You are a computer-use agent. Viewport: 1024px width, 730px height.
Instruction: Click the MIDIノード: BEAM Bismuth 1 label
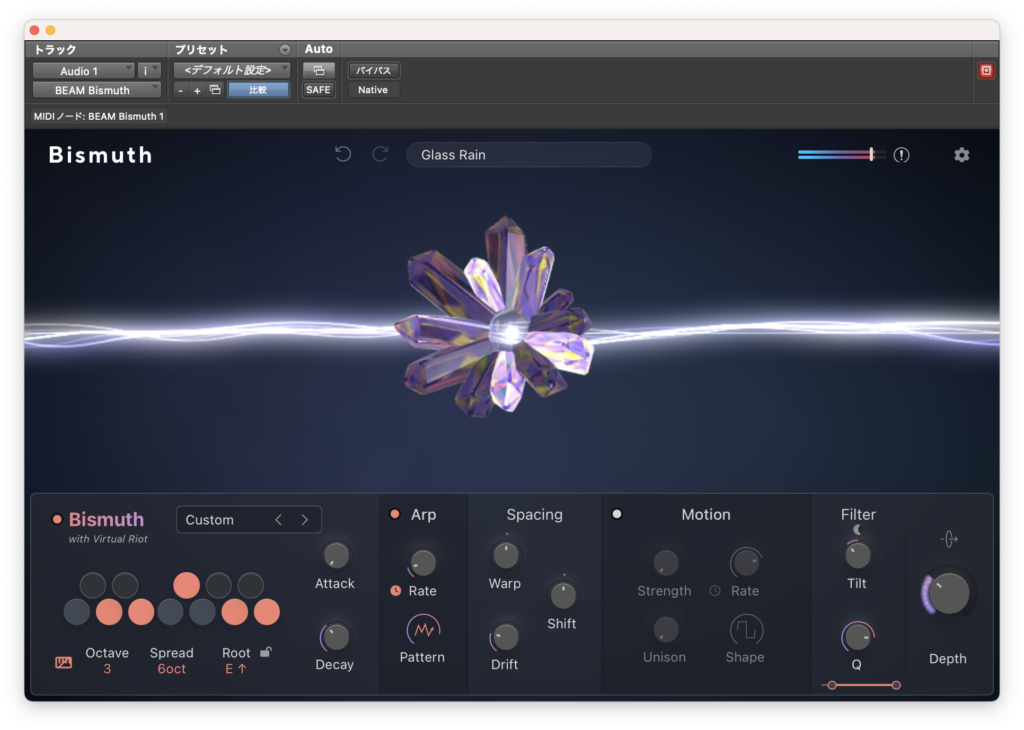[x=99, y=116]
